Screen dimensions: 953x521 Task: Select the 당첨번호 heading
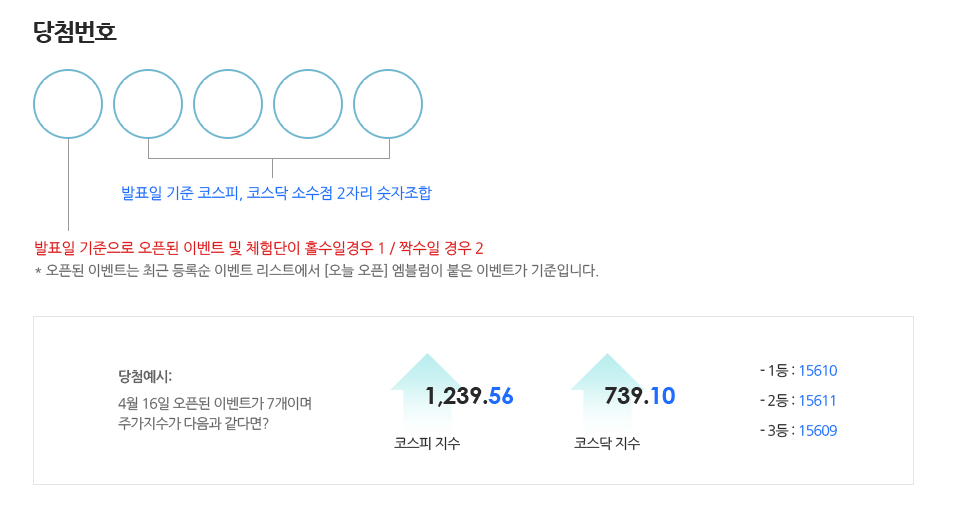74,31
